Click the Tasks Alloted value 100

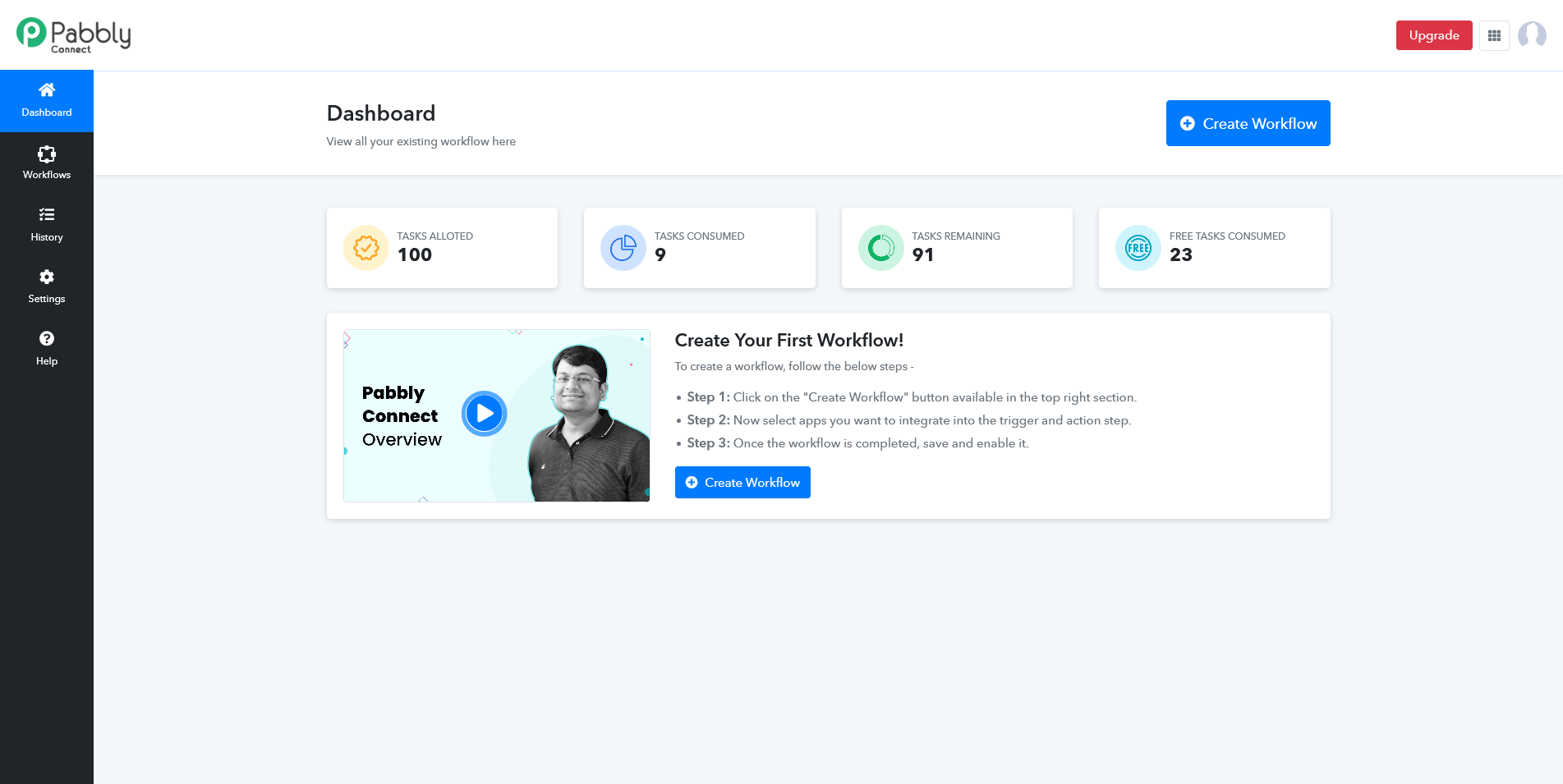415,255
